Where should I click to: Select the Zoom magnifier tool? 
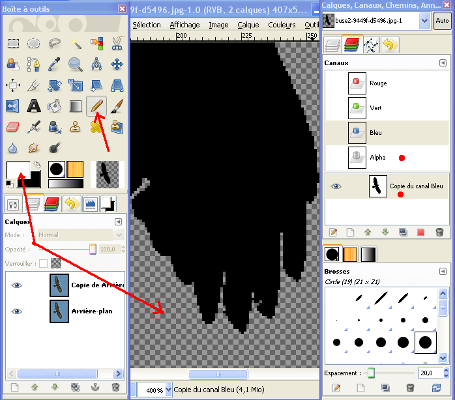click(x=75, y=64)
